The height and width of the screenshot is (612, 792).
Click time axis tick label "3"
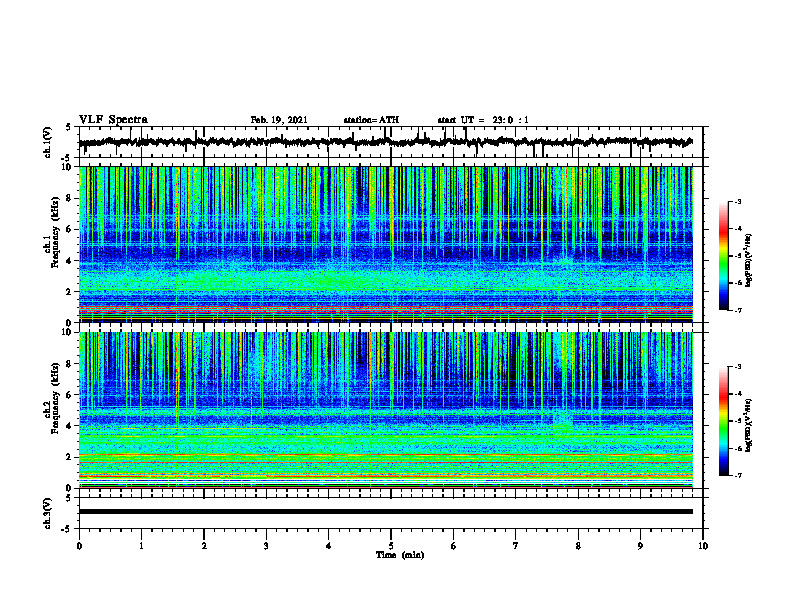coord(266,546)
